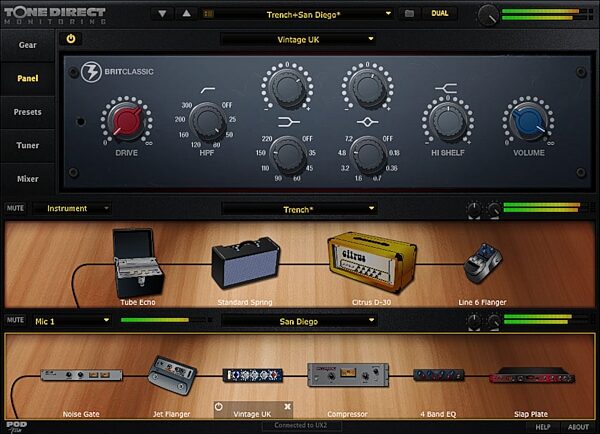Select the Jet Flanger pedal

click(x=172, y=375)
